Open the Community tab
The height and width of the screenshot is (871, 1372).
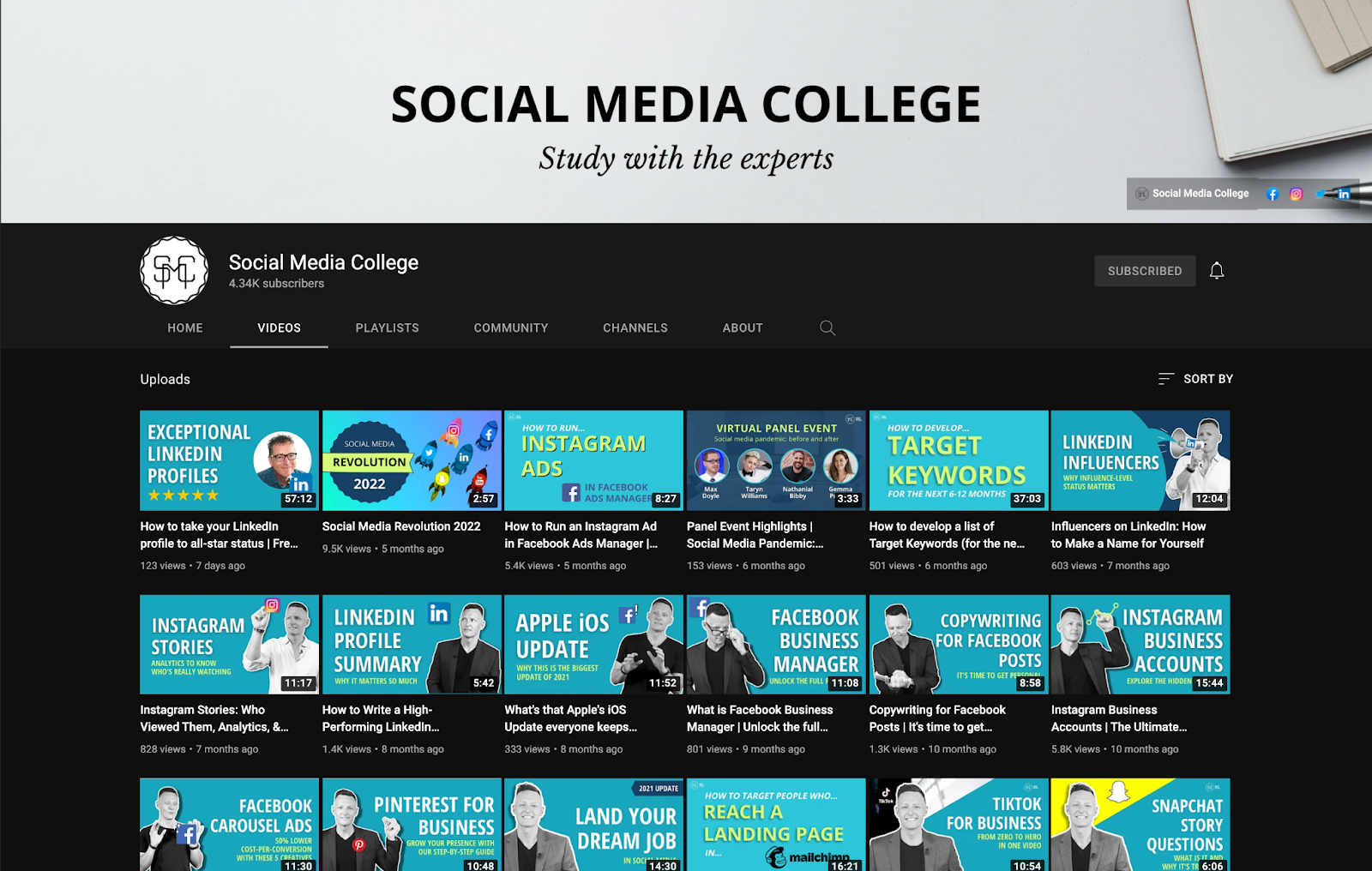point(511,327)
